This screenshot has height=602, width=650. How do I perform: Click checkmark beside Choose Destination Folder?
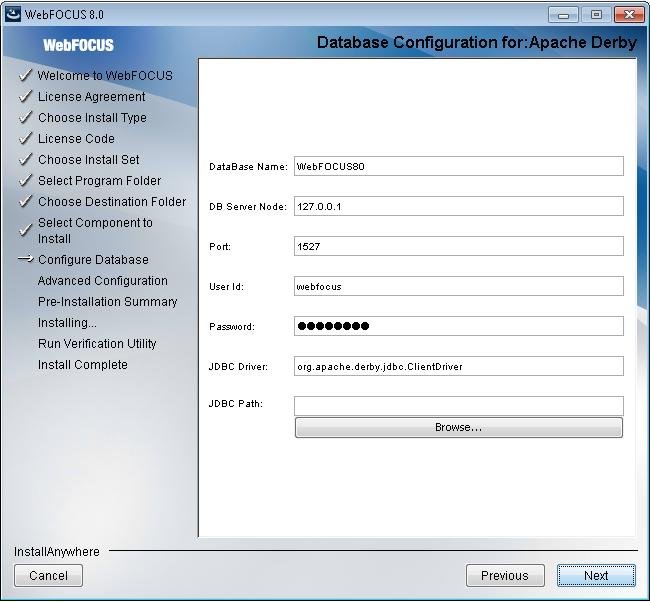[25, 201]
